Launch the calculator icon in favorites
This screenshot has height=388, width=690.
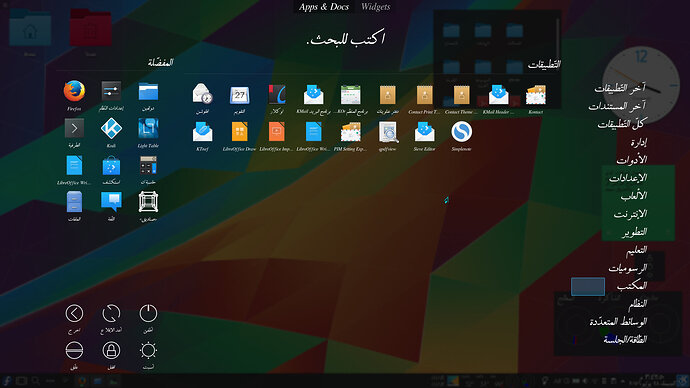coord(148,165)
